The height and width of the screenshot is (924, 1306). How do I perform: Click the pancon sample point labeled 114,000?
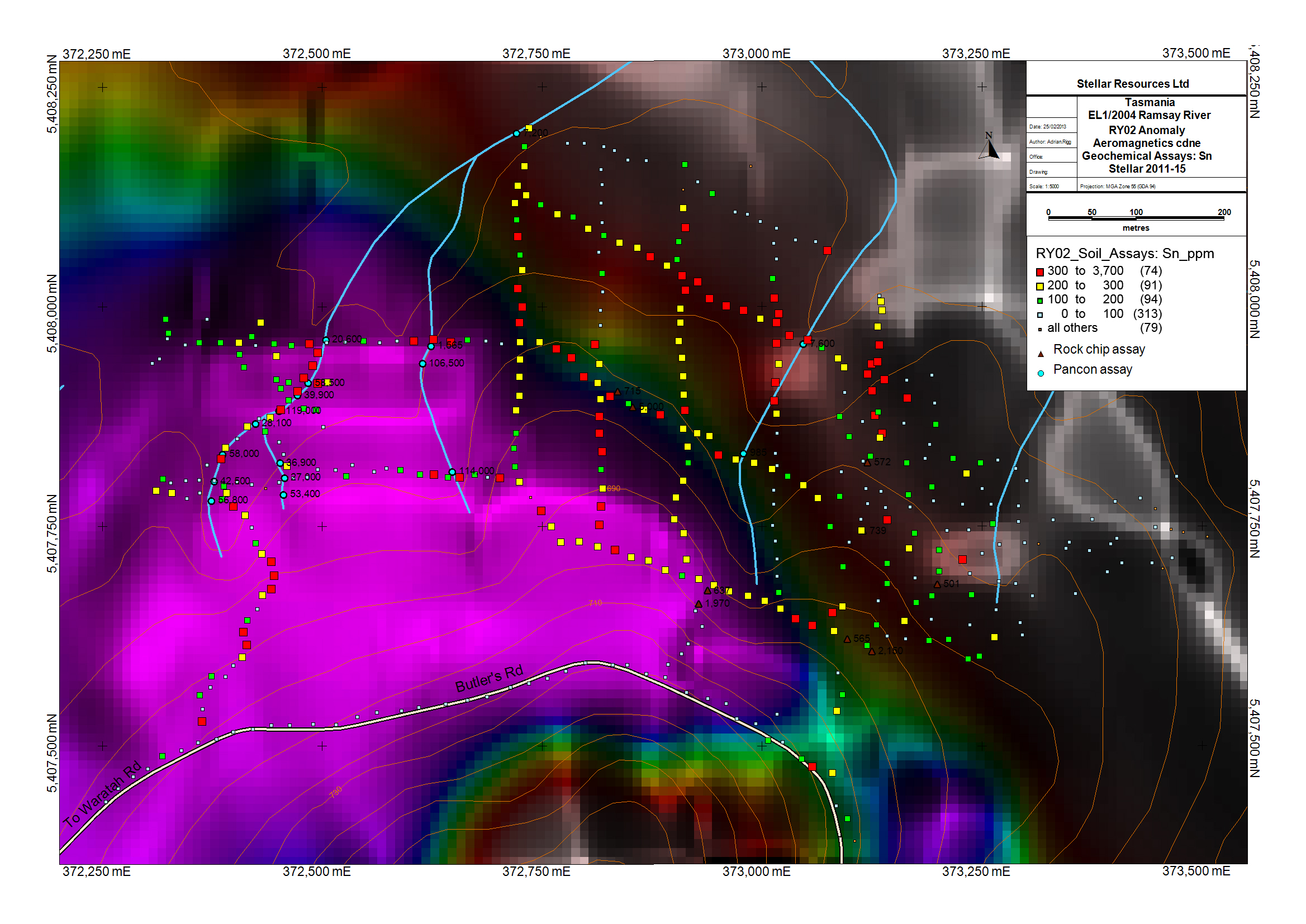tap(452, 471)
